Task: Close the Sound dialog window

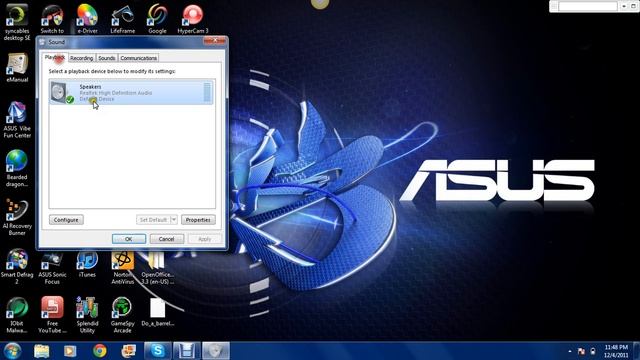Action: click(x=215, y=40)
